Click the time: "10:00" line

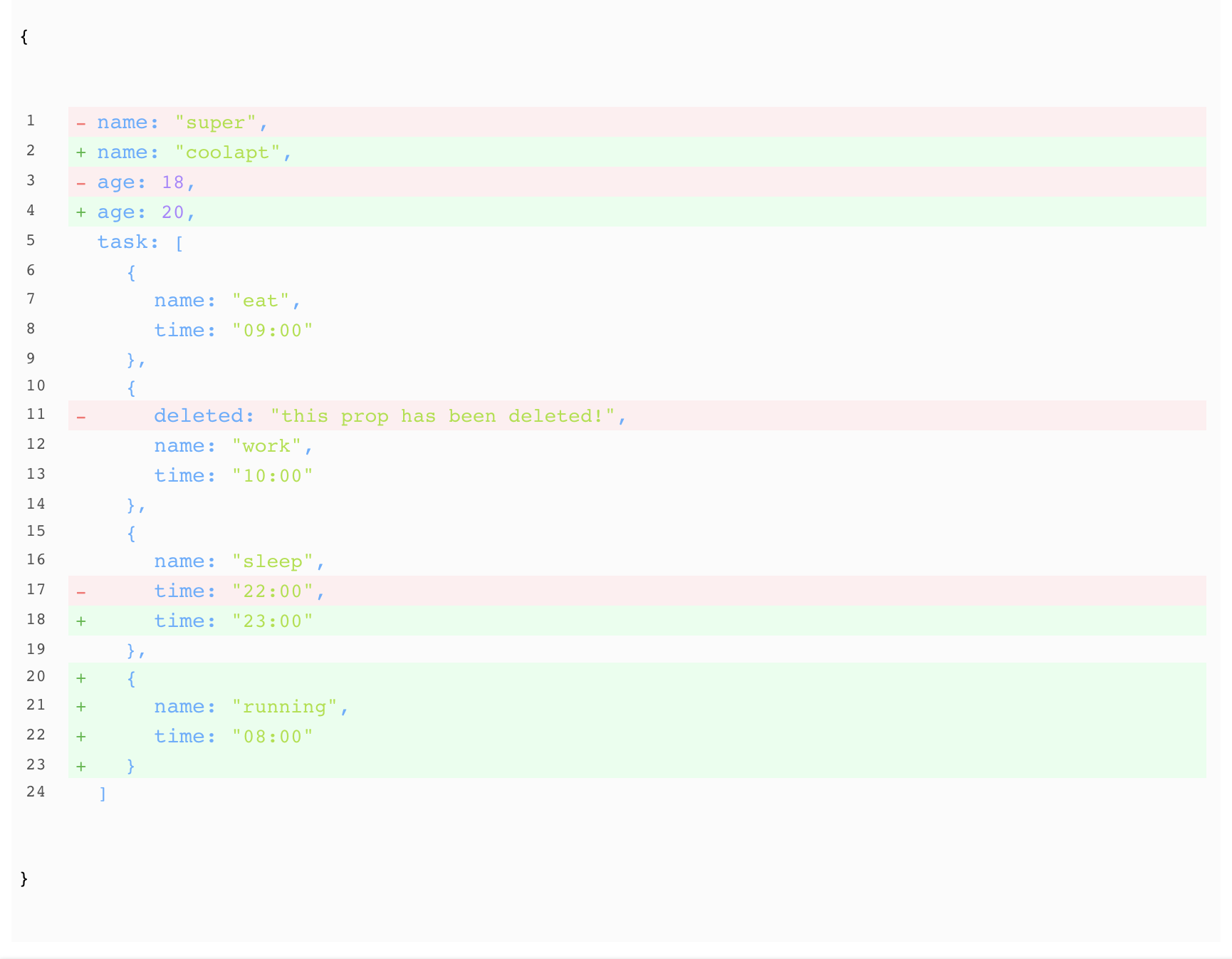click(234, 476)
